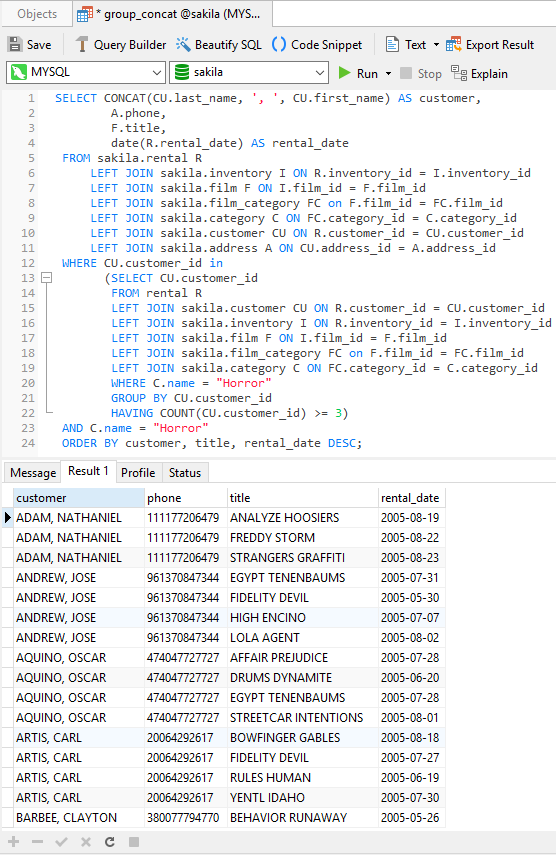
Task: Select the cell ANALYZE HOOSIERS
Action: [303, 517]
